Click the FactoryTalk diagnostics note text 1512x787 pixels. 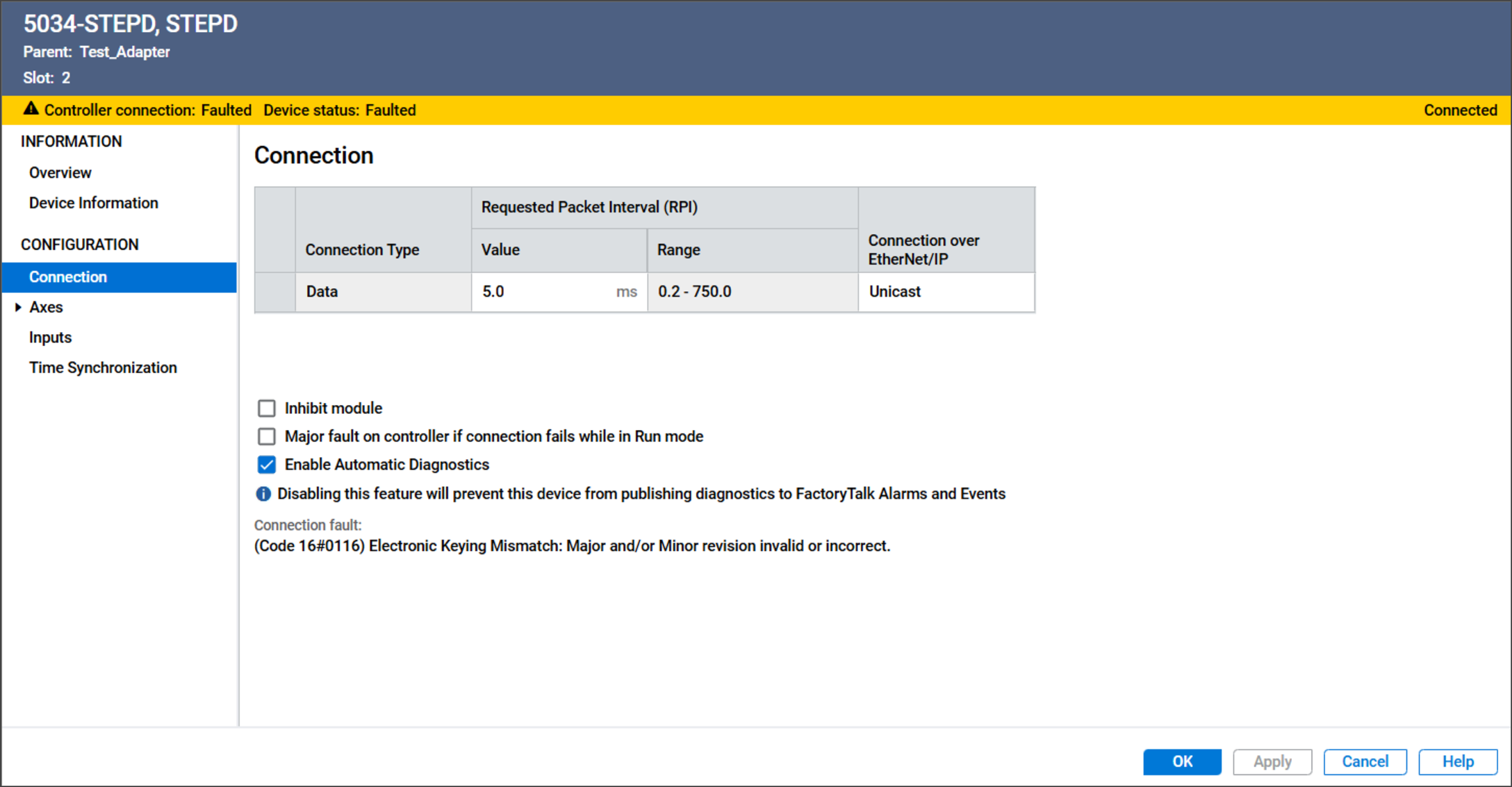point(641,494)
